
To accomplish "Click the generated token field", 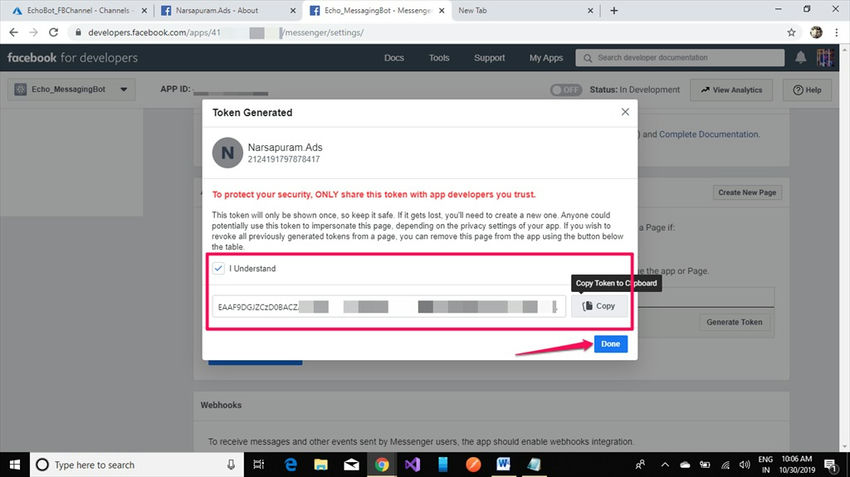I will click(388, 307).
